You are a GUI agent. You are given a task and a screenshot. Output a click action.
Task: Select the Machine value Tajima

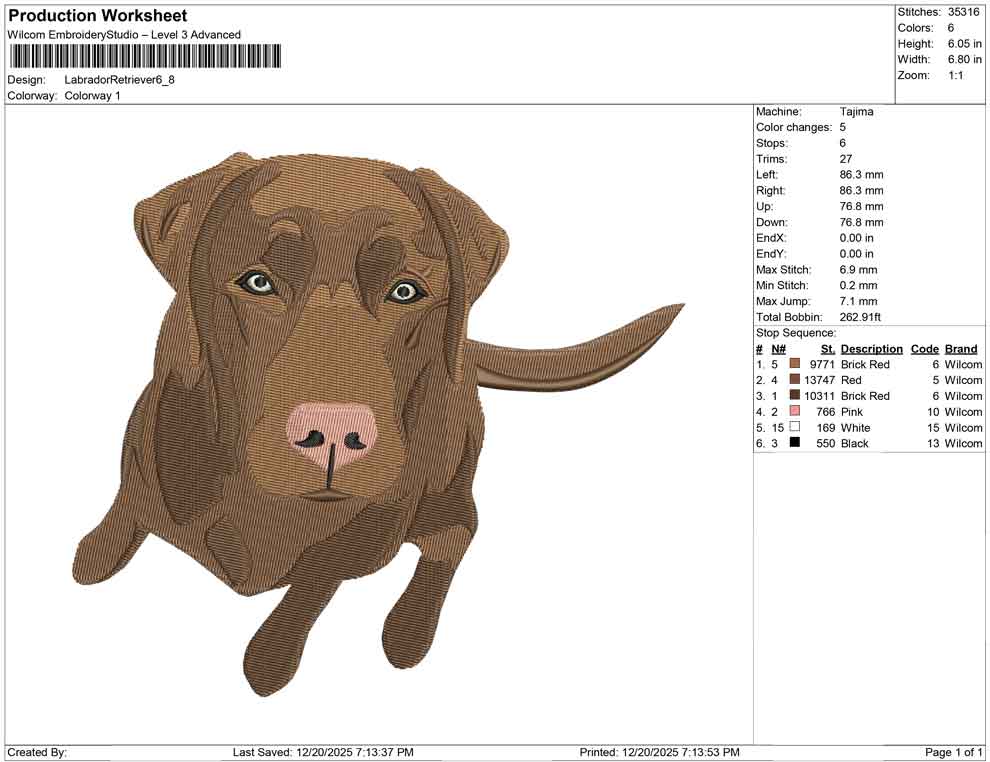(x=856, y=112)
